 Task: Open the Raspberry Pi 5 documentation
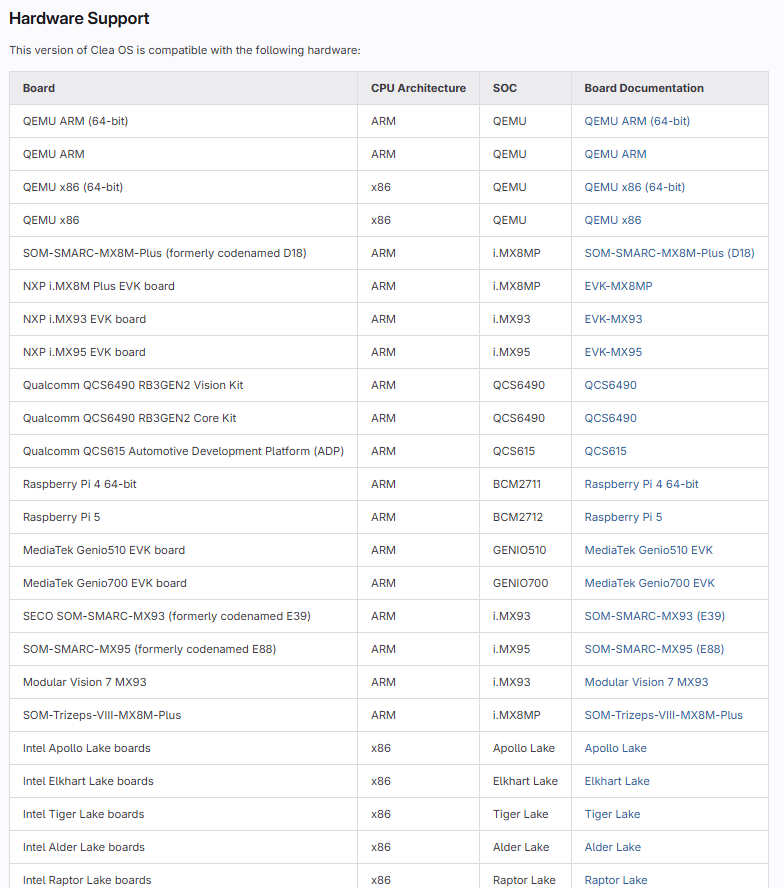623,517
